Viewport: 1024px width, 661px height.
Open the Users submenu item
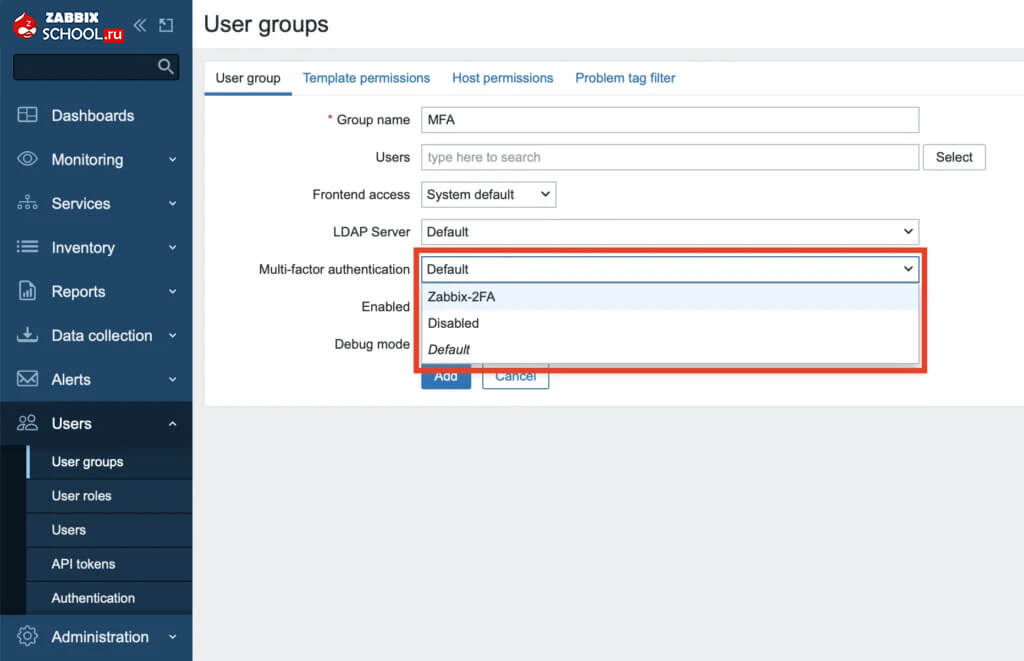pyautogui.click(x=108, y=530)
